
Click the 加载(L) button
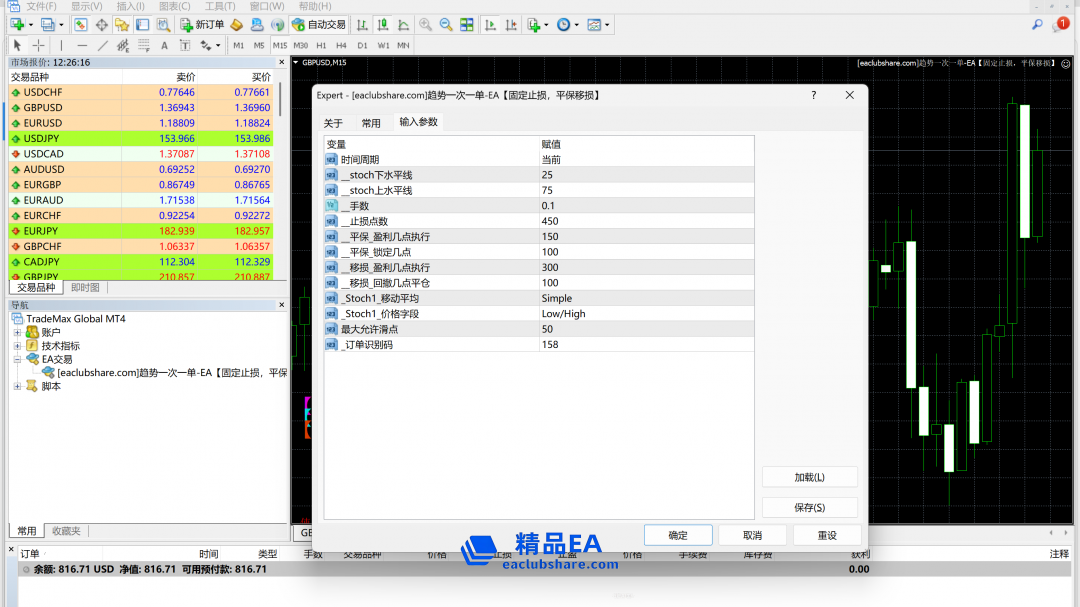pyautogui.click(x=809, y=478)
